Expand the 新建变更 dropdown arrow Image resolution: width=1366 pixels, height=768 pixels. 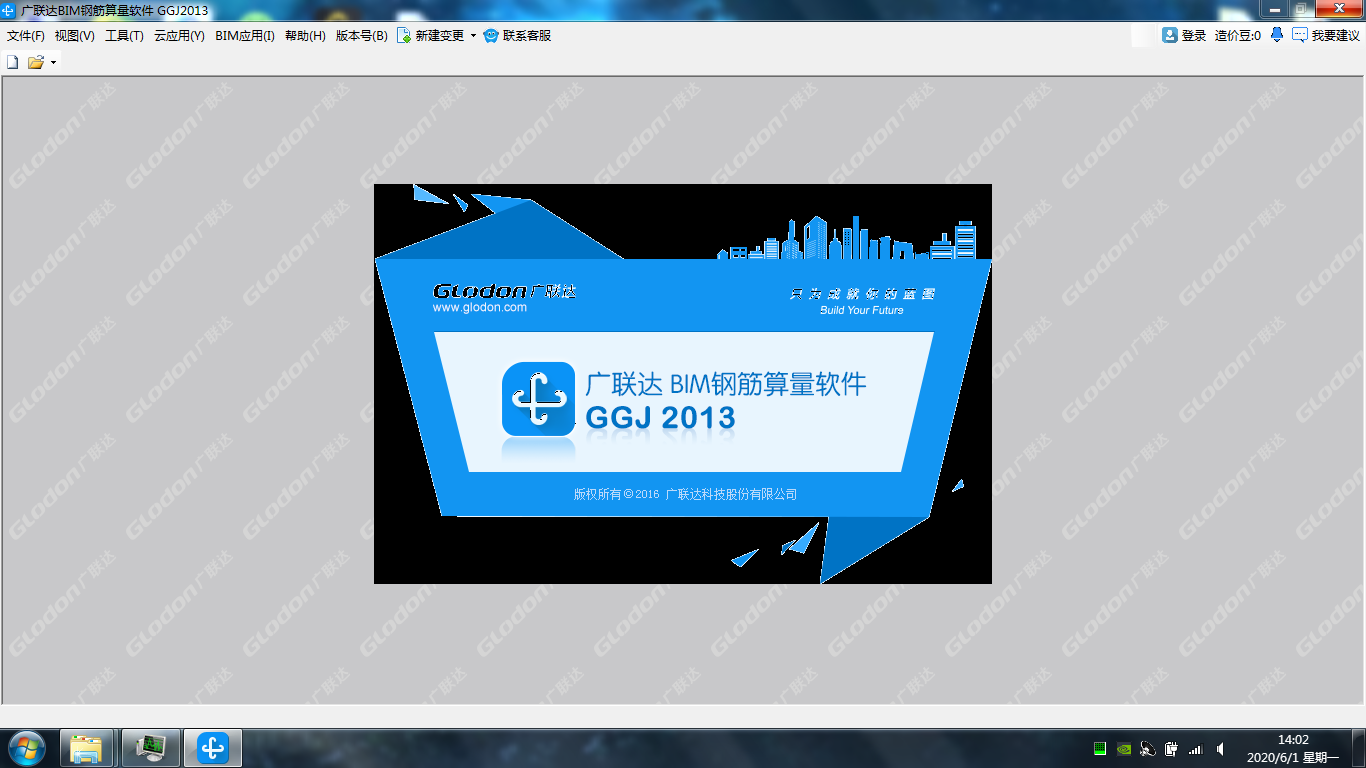pos(473,36)
